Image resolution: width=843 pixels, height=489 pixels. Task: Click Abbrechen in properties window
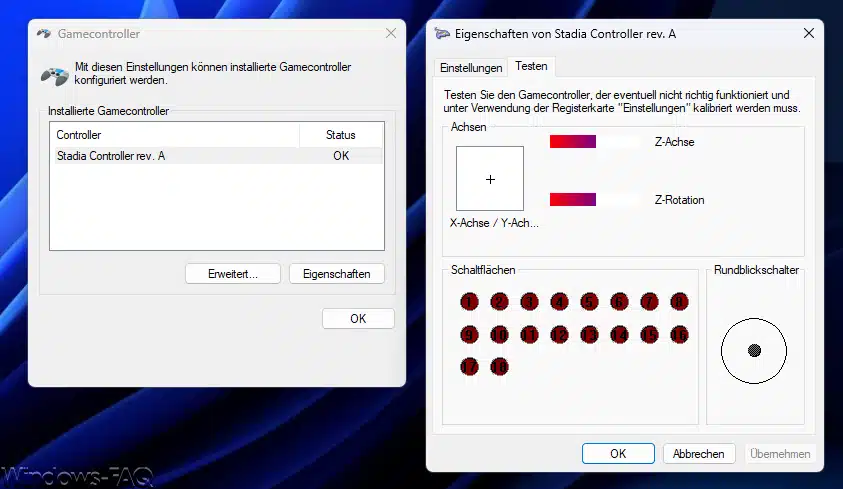pyautogui.click(x=698, y=454)
